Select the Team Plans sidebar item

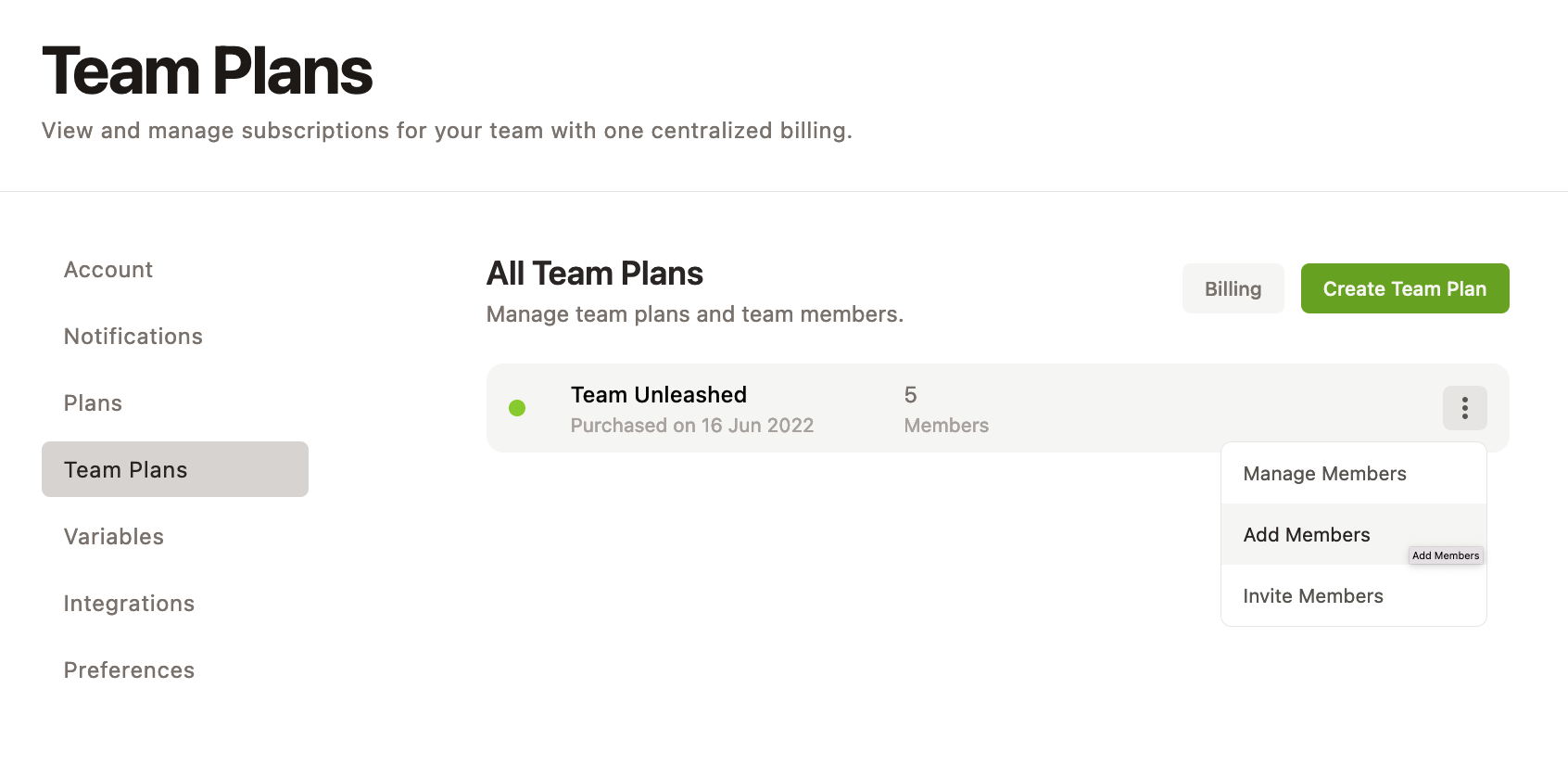click(x=125, y=469)
